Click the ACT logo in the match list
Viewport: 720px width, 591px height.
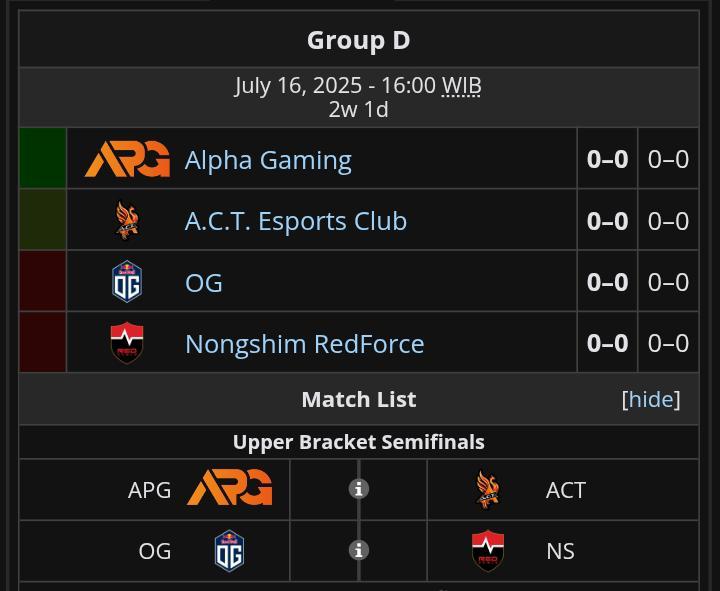[488, 490]
